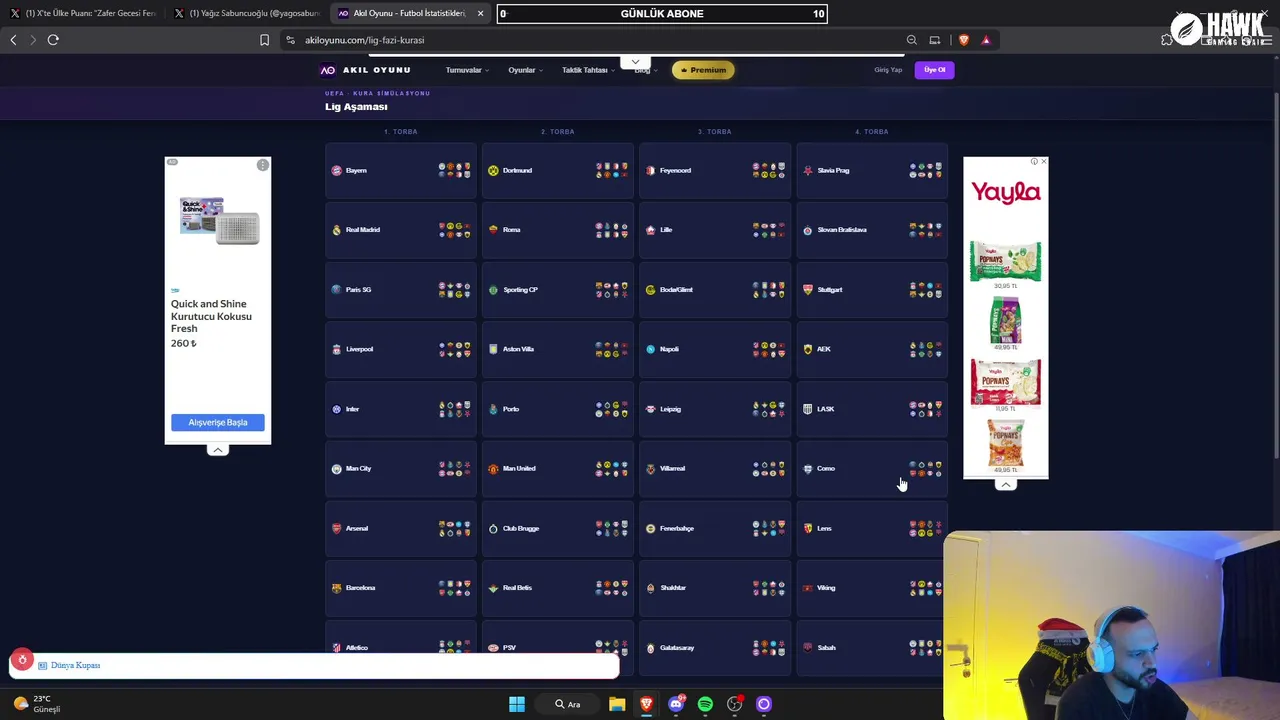
Task: Click the Liverpool club crest
Action: point(336,349)
